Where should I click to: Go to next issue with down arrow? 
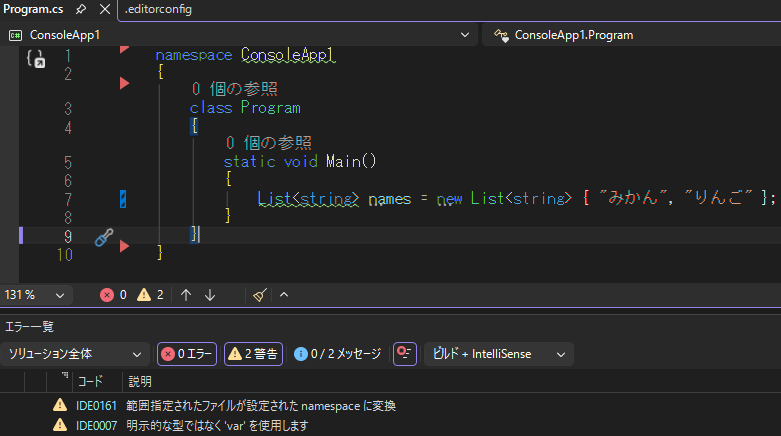pos(210,295)
